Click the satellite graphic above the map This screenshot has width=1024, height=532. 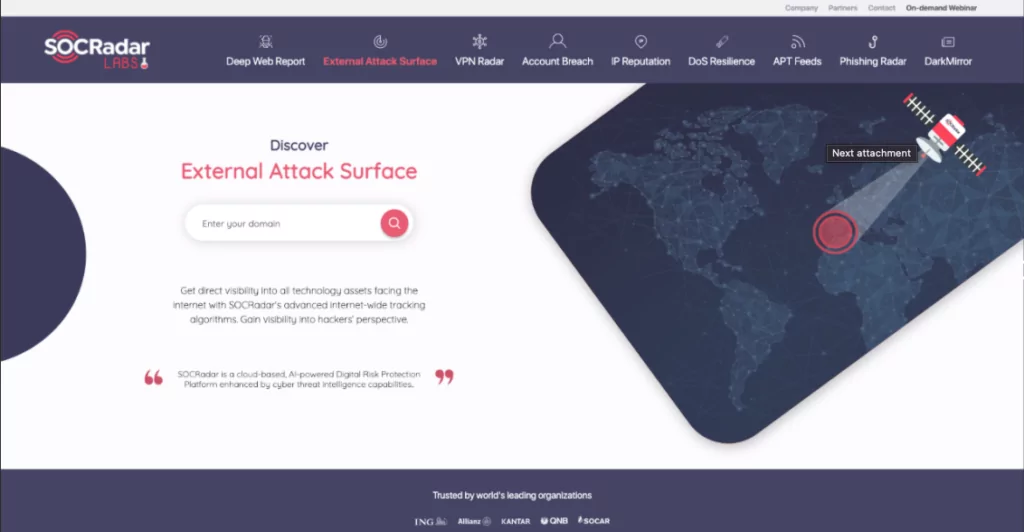[x=943, y=135]
